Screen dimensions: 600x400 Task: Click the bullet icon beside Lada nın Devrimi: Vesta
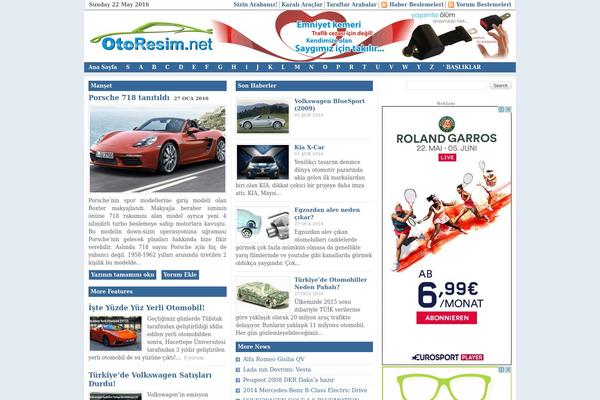[x=238, y=370]
